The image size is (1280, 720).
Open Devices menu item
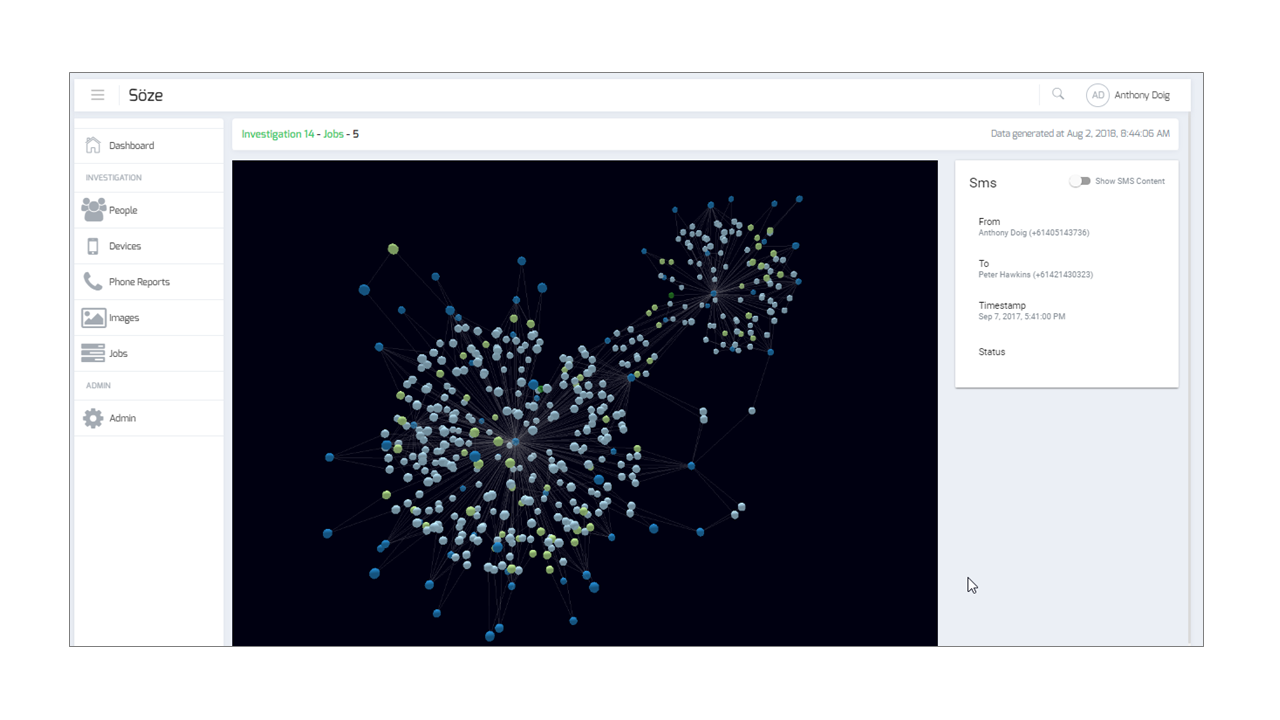coord(149,246)
